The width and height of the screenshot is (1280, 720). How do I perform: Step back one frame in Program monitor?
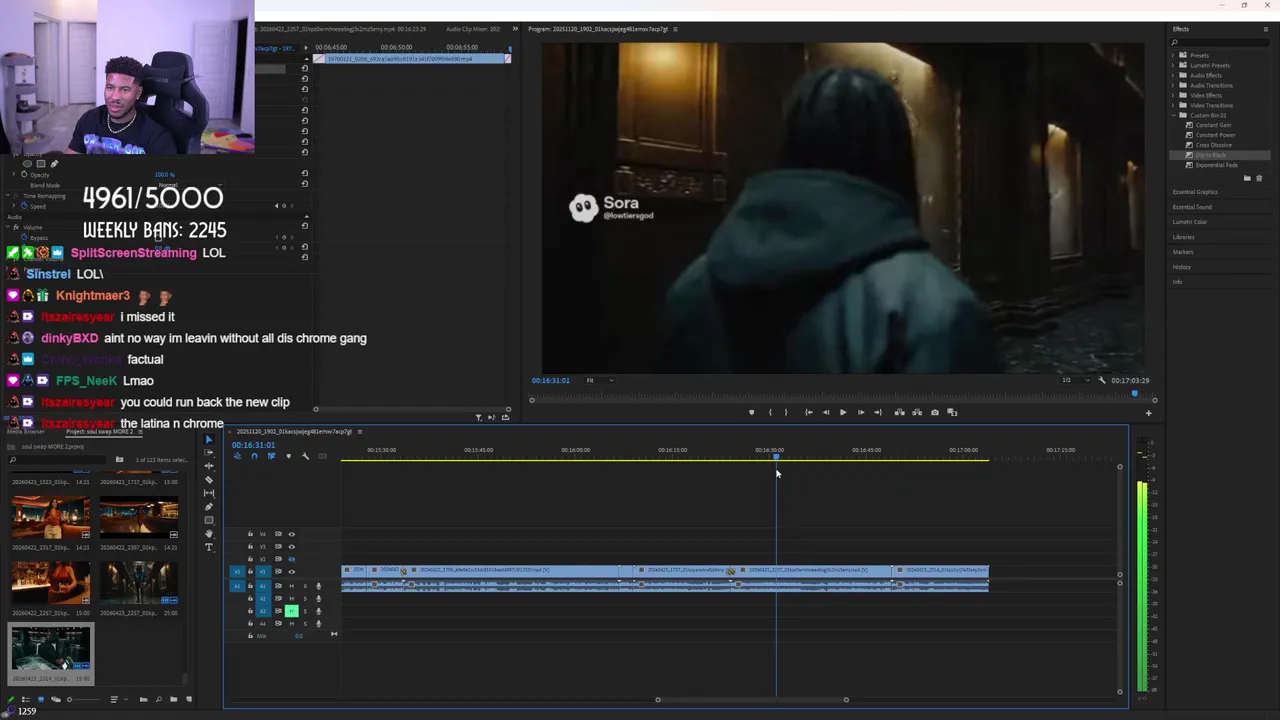pos(826,412)
